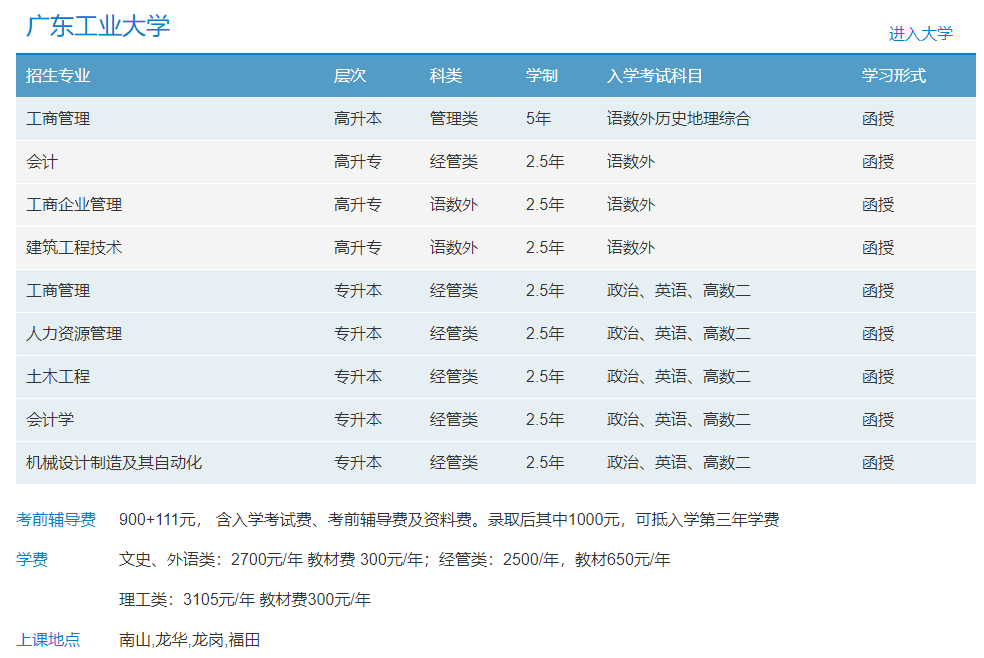The width and height of the screenshot is (984, 658).
Task: Click the 考前辅导费 label
Action: click(x=56, y=519)
